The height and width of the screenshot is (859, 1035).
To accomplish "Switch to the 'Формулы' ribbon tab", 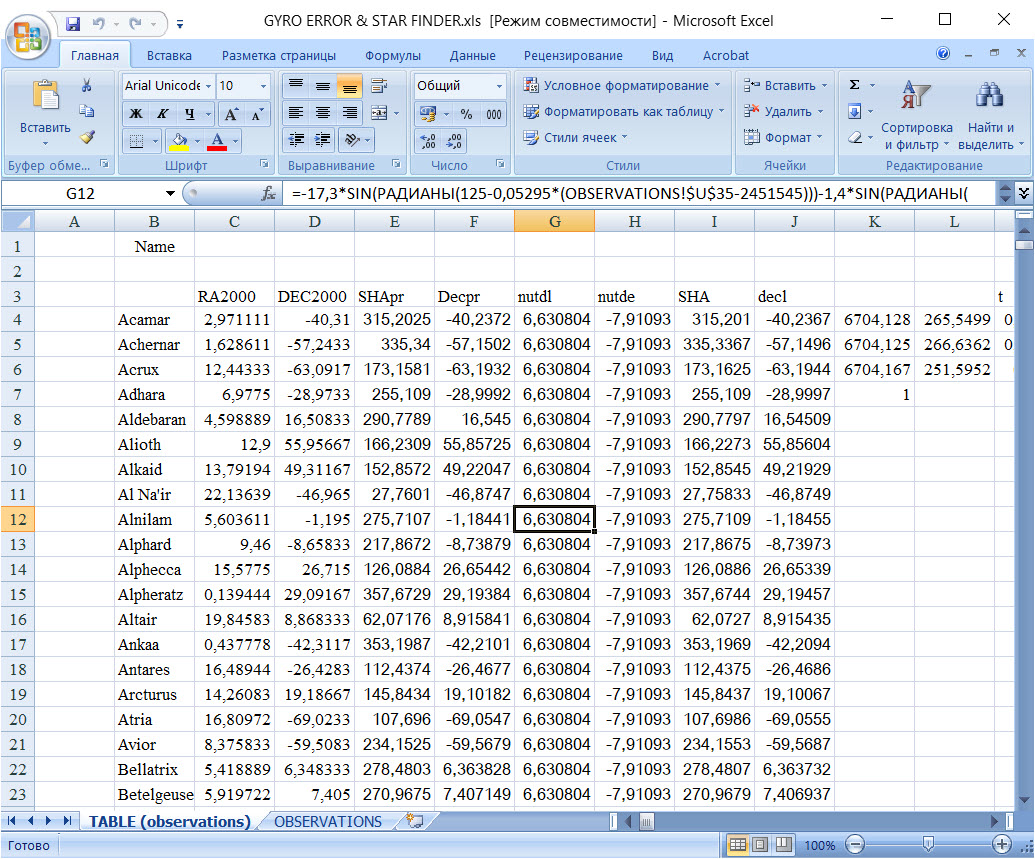I will pos(392,56).
